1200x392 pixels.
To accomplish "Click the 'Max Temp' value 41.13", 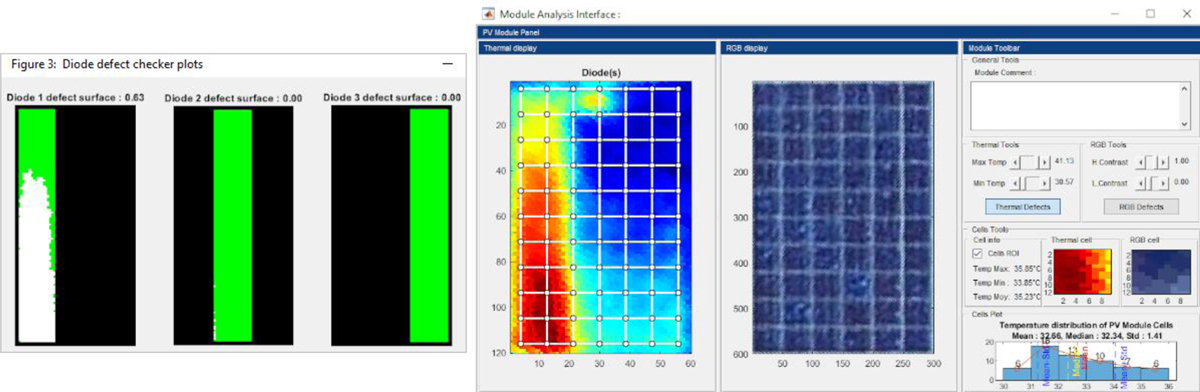I will 1064,161.
